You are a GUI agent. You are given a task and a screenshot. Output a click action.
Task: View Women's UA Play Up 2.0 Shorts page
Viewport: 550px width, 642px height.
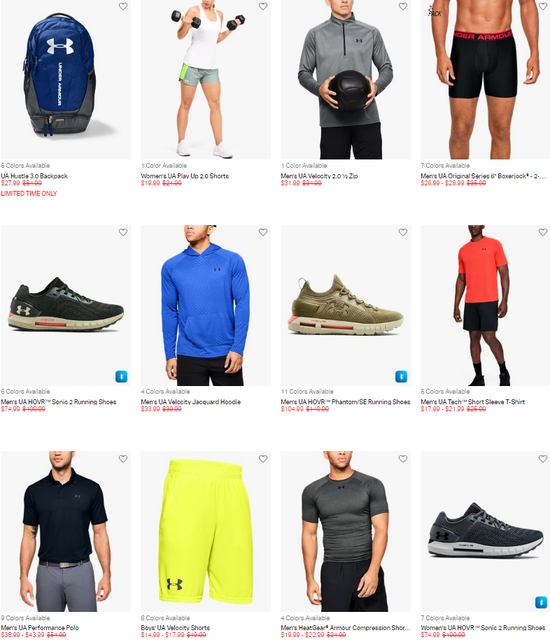[185, 176]
